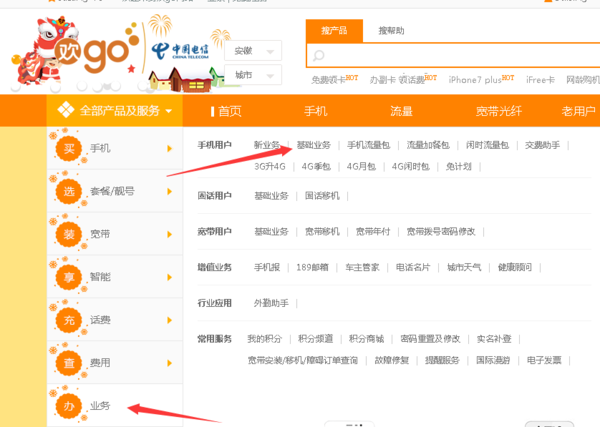Image resolution: width=600 pixels, height=427 pixels.
Task: Open the 交费助手 link
Action: [542, 145]
